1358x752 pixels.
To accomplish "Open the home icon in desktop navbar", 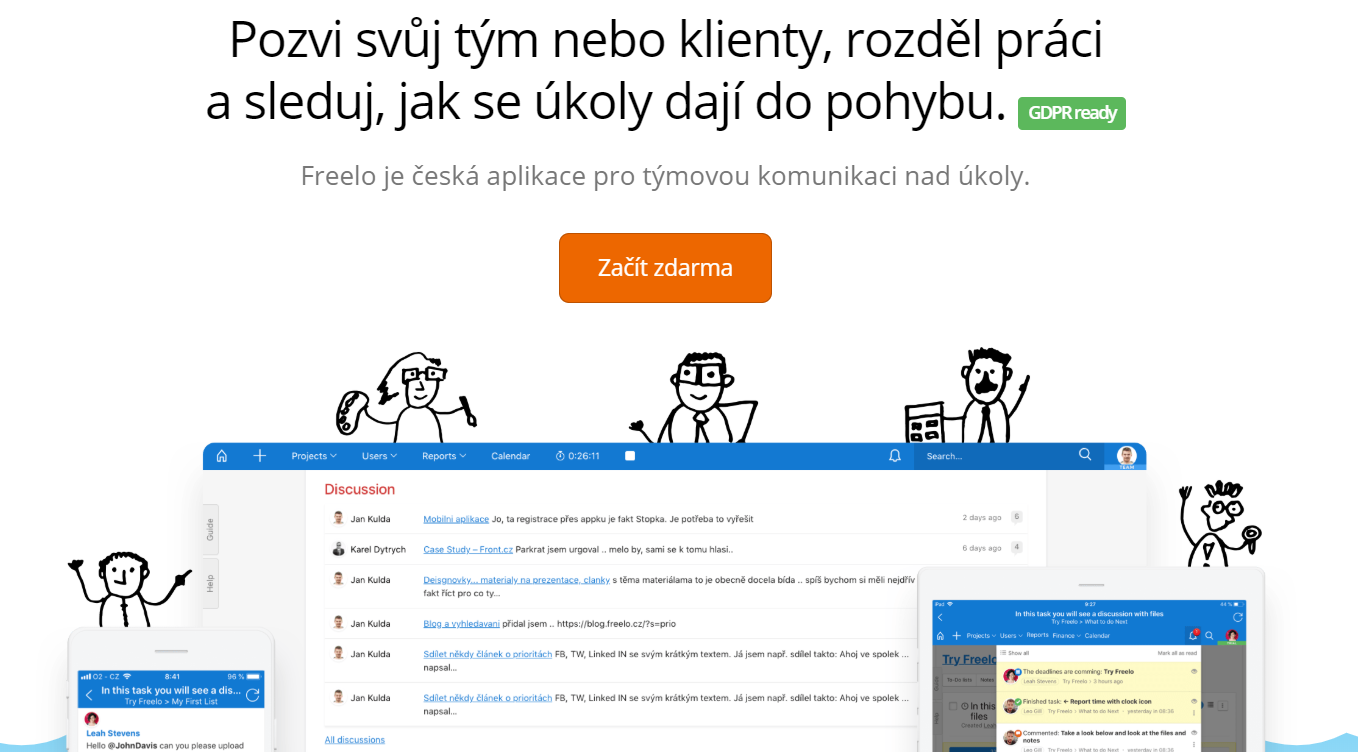I will (x=222, y=456).
